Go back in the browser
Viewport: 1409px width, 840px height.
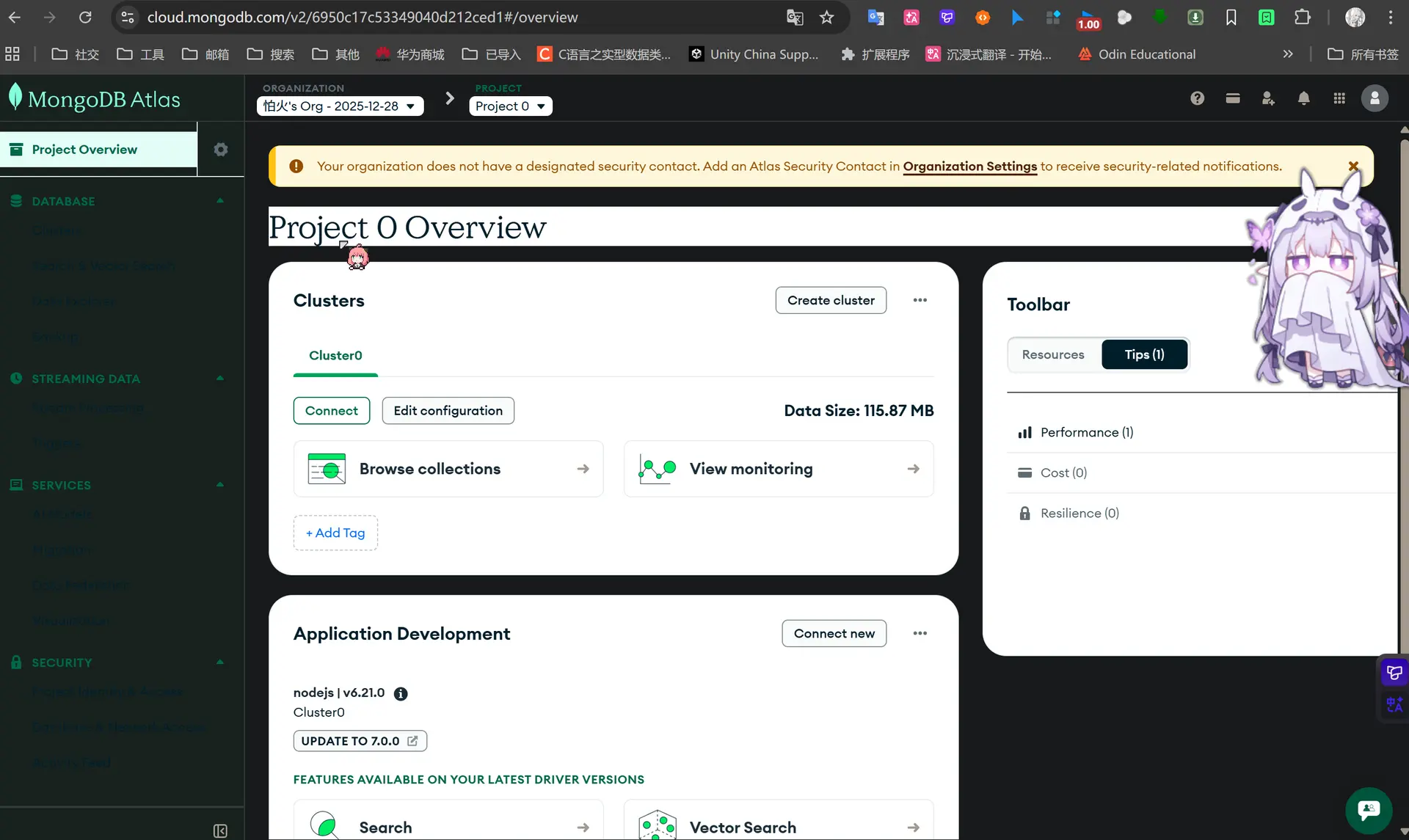(x=15, y=17)
